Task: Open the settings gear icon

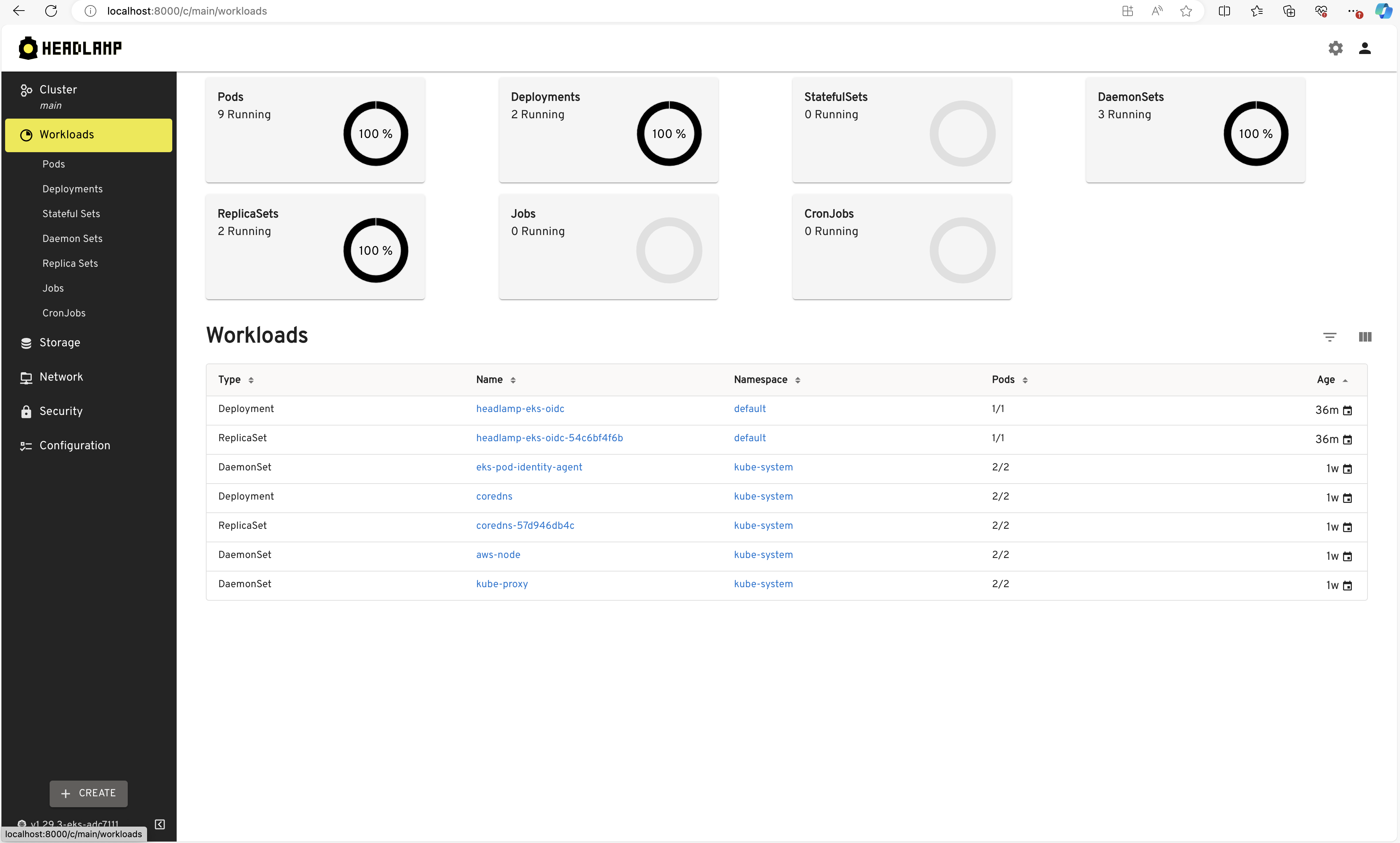Action: (x=1335, y=48)
